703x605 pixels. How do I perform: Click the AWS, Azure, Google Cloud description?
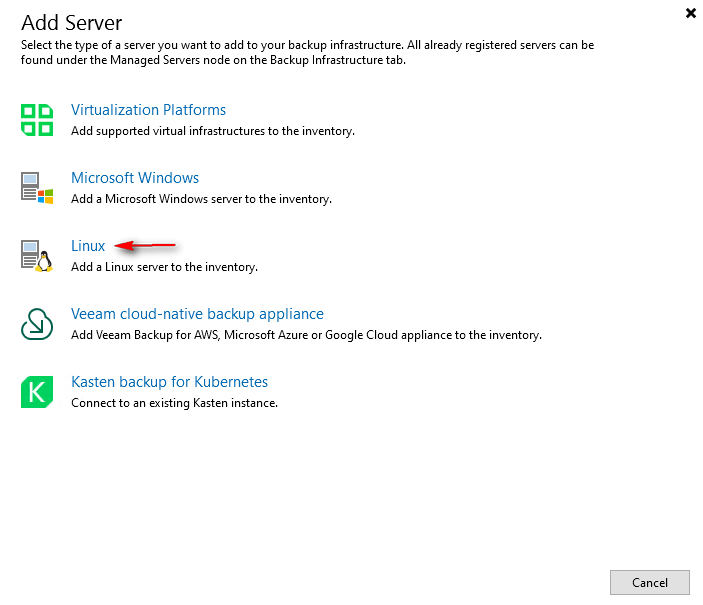tap(306, 335)
